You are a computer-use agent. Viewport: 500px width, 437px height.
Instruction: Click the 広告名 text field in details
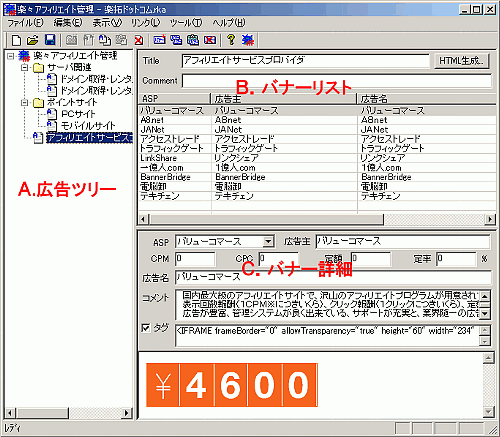point(333,278)
